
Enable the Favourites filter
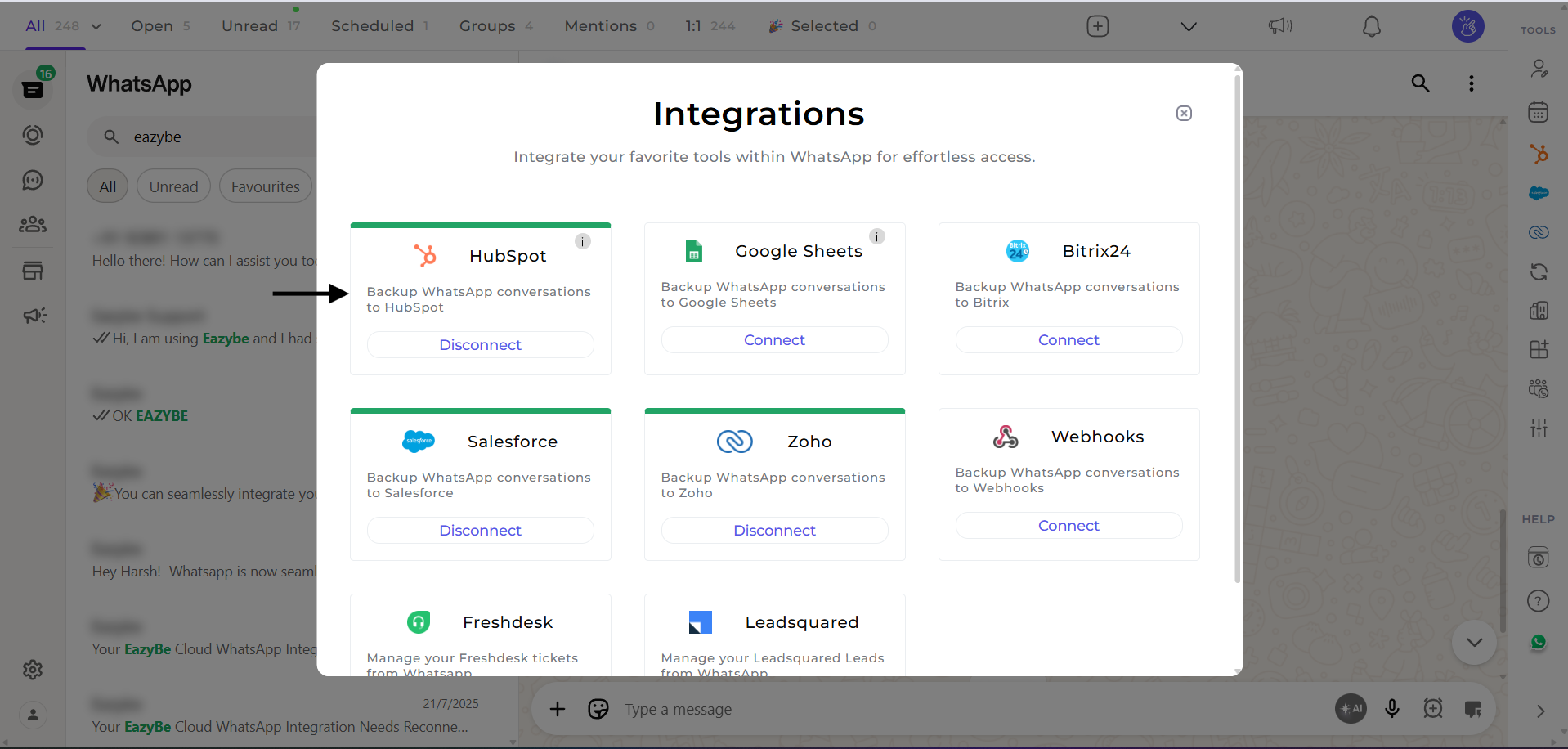pyautogui.click(x=265, y=186)
